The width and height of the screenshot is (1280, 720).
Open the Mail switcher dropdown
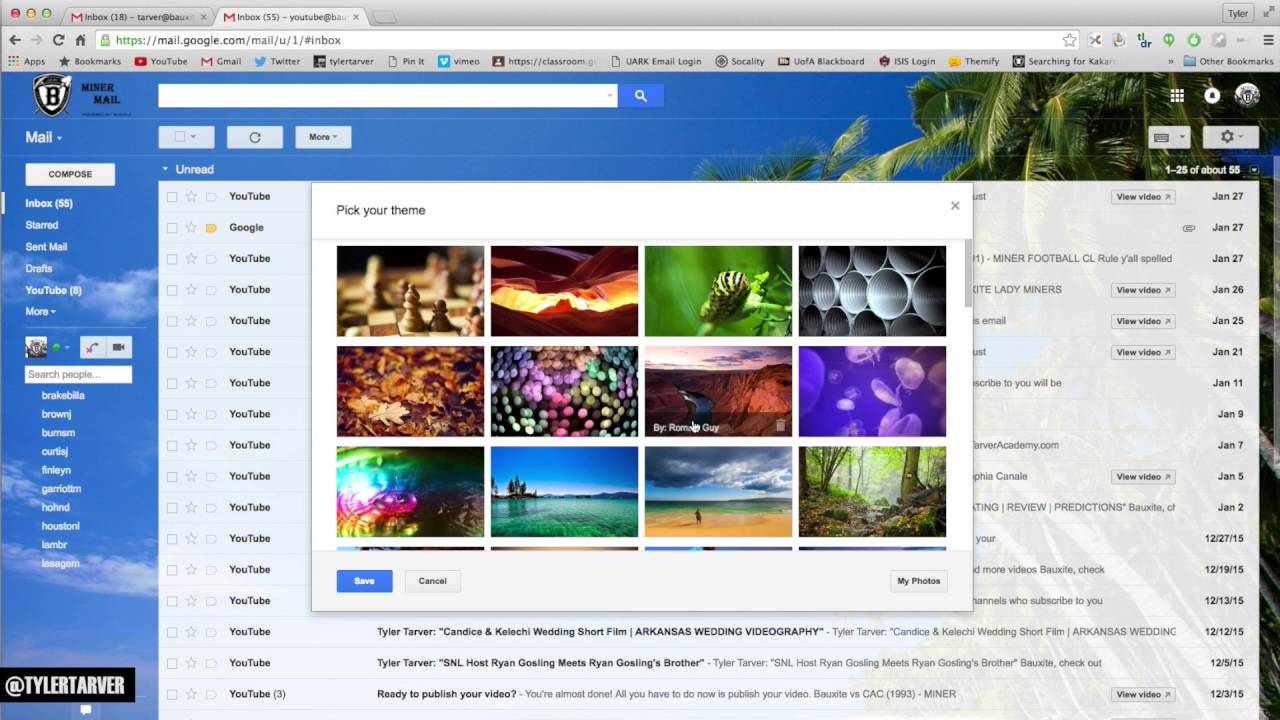pos(44,138)
